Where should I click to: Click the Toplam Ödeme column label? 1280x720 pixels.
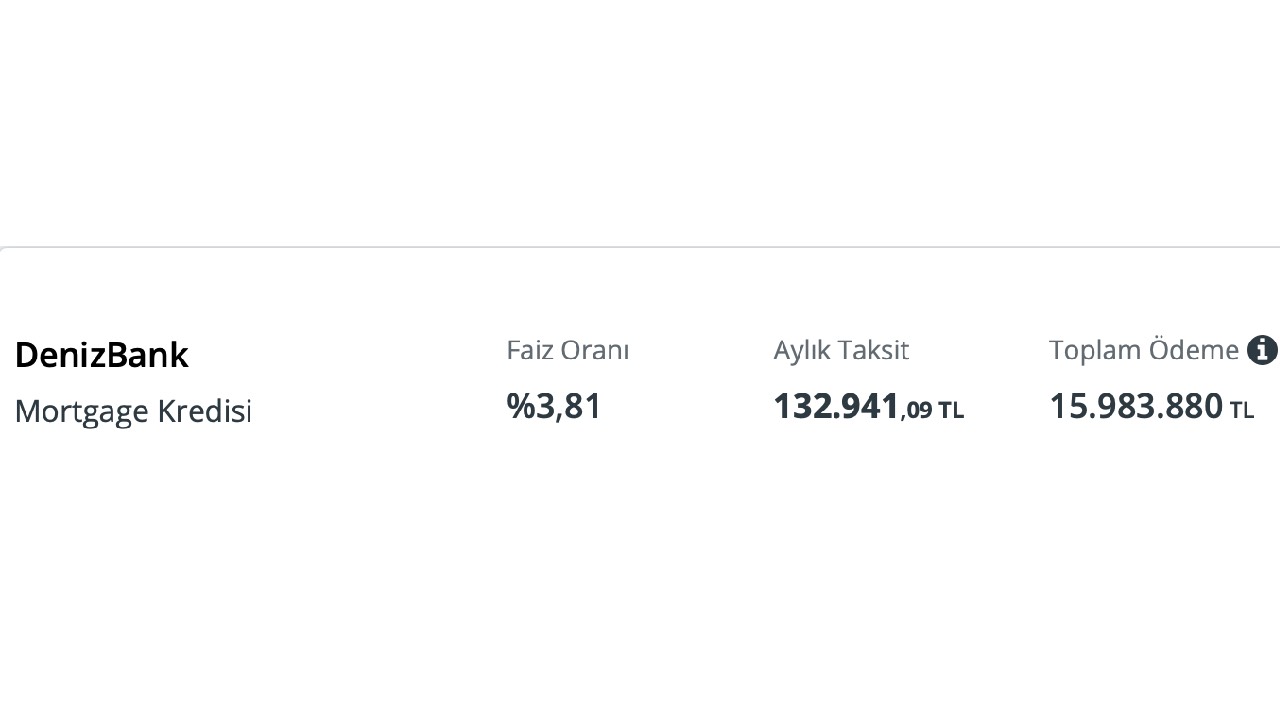point(1143,350)
